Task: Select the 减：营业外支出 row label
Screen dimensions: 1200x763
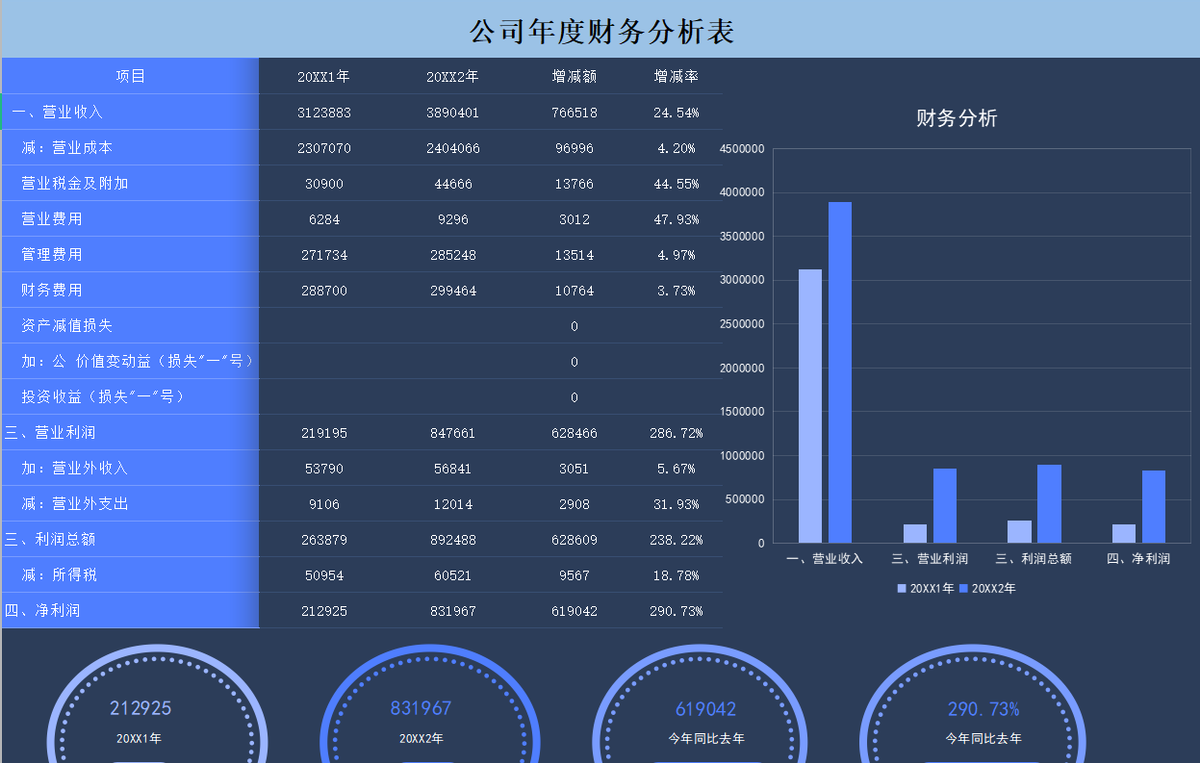Action: point(75,504)
